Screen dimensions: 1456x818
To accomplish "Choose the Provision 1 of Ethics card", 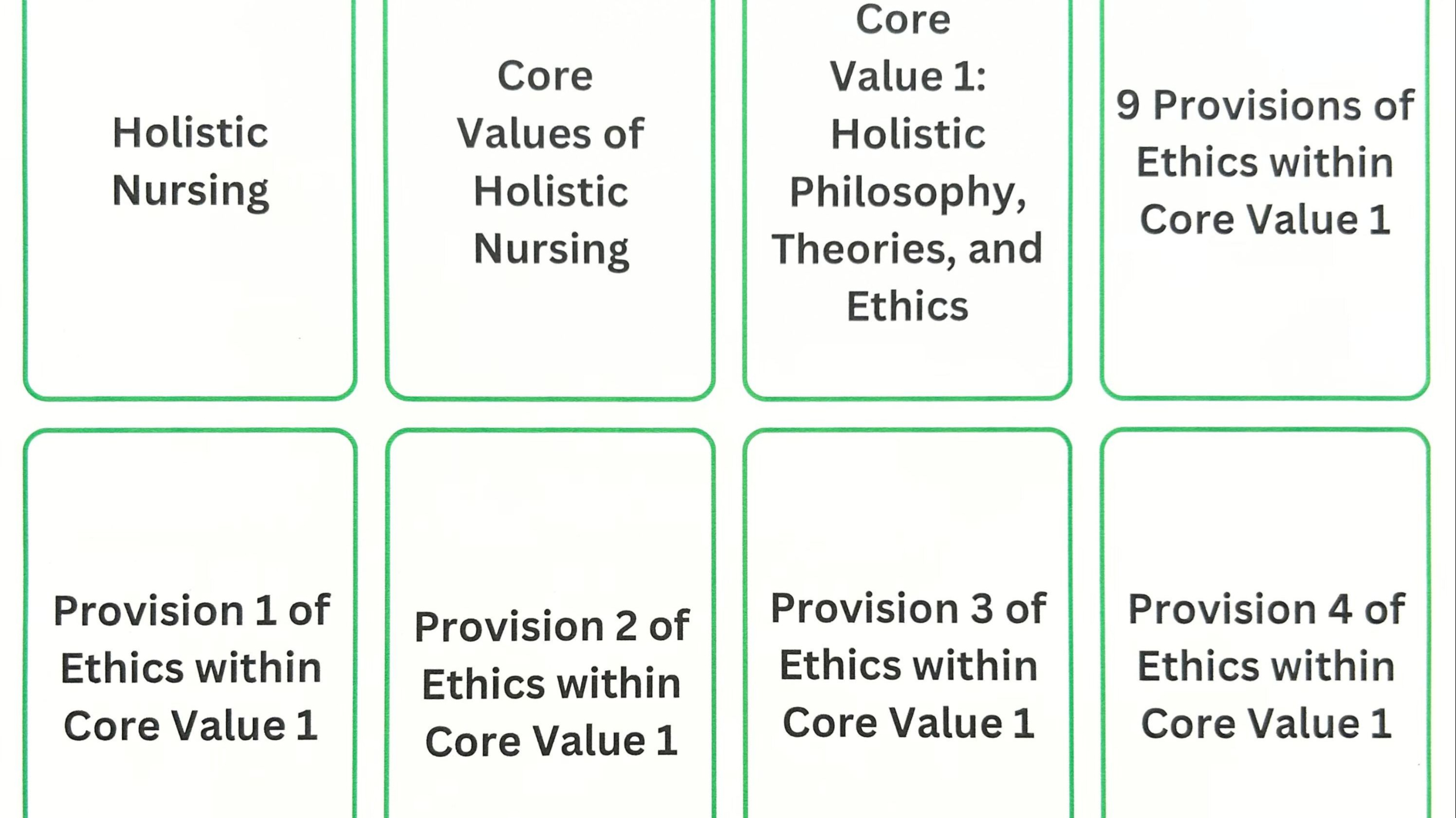I will point(190,624).
